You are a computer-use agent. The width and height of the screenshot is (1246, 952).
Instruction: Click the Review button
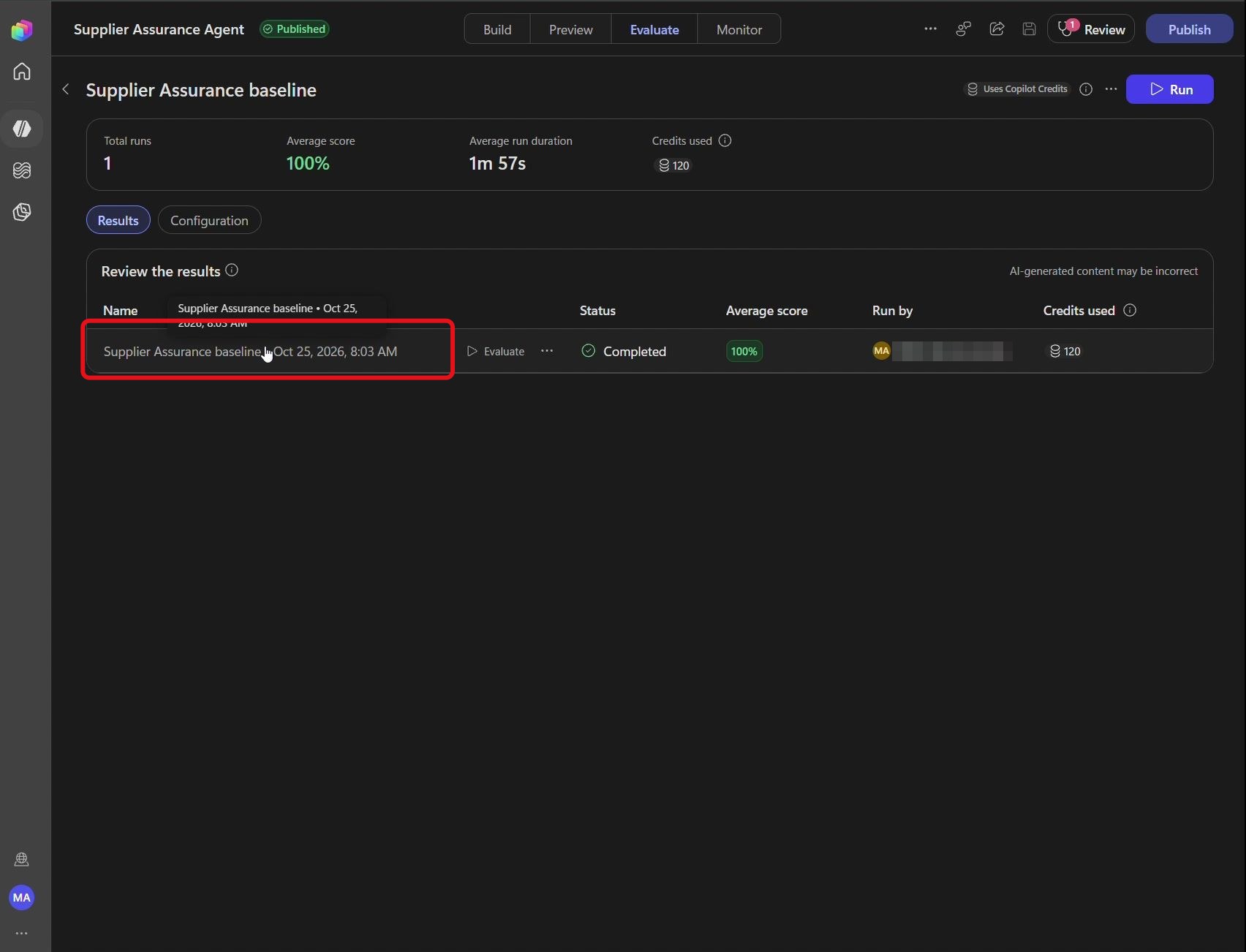1091,29
